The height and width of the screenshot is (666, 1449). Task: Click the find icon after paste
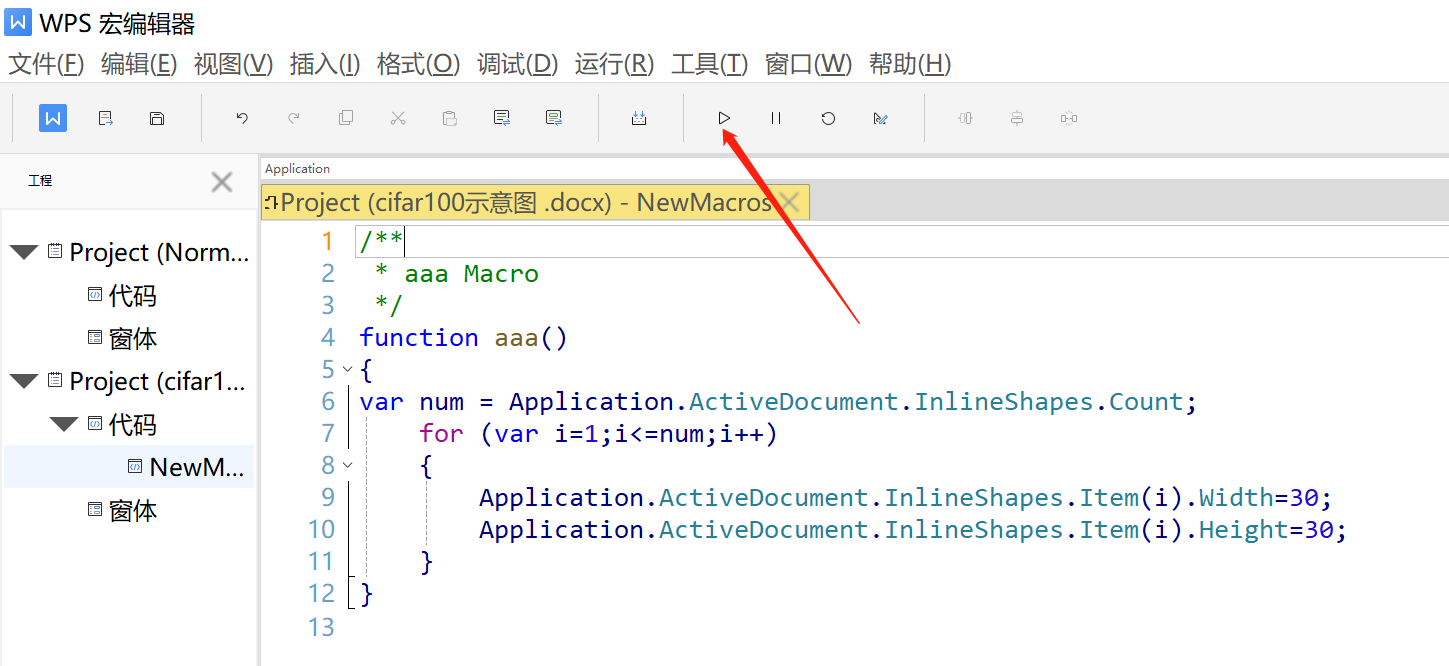(x=502, y=118)
